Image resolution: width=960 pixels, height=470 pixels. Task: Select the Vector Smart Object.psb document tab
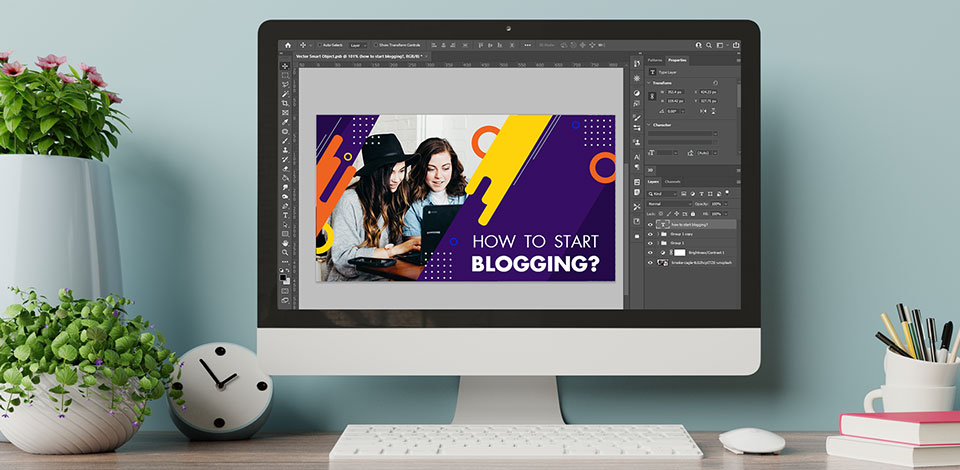(x=361, y=56)
